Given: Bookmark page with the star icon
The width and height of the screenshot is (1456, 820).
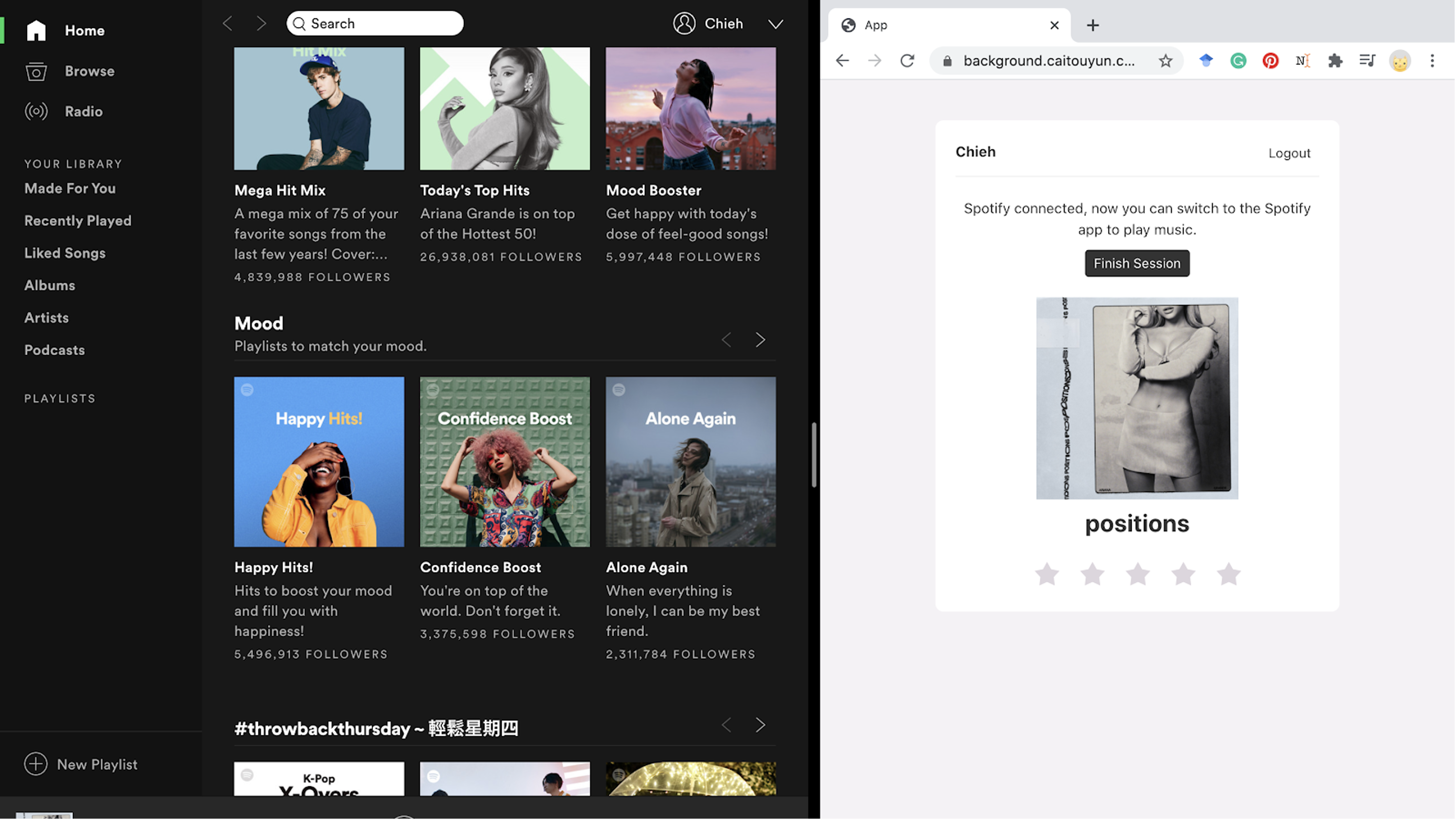Looking at the screenshot, I should [x=1165, y=61].
